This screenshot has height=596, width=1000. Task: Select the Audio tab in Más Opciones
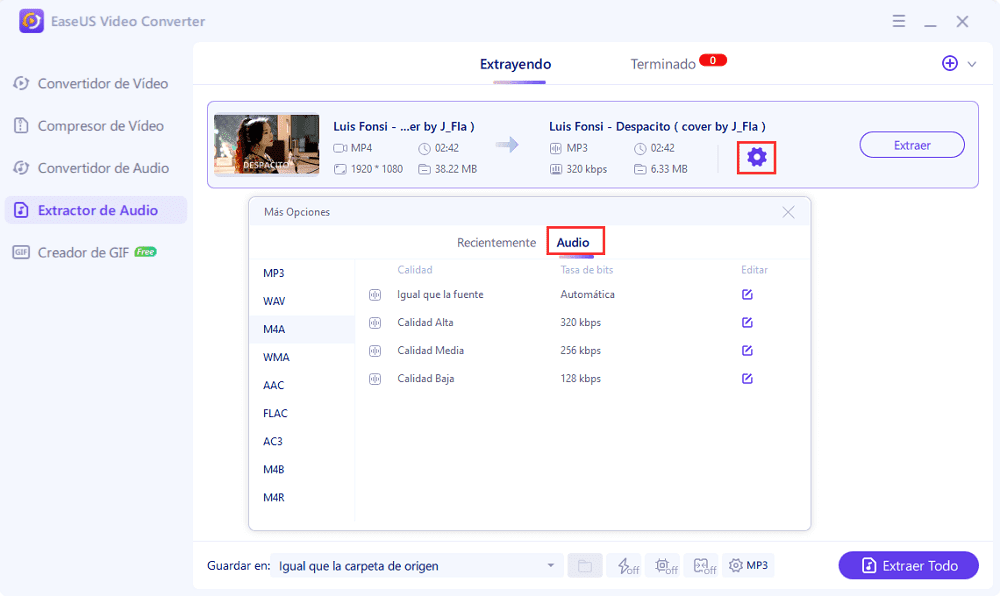[573, 242]
